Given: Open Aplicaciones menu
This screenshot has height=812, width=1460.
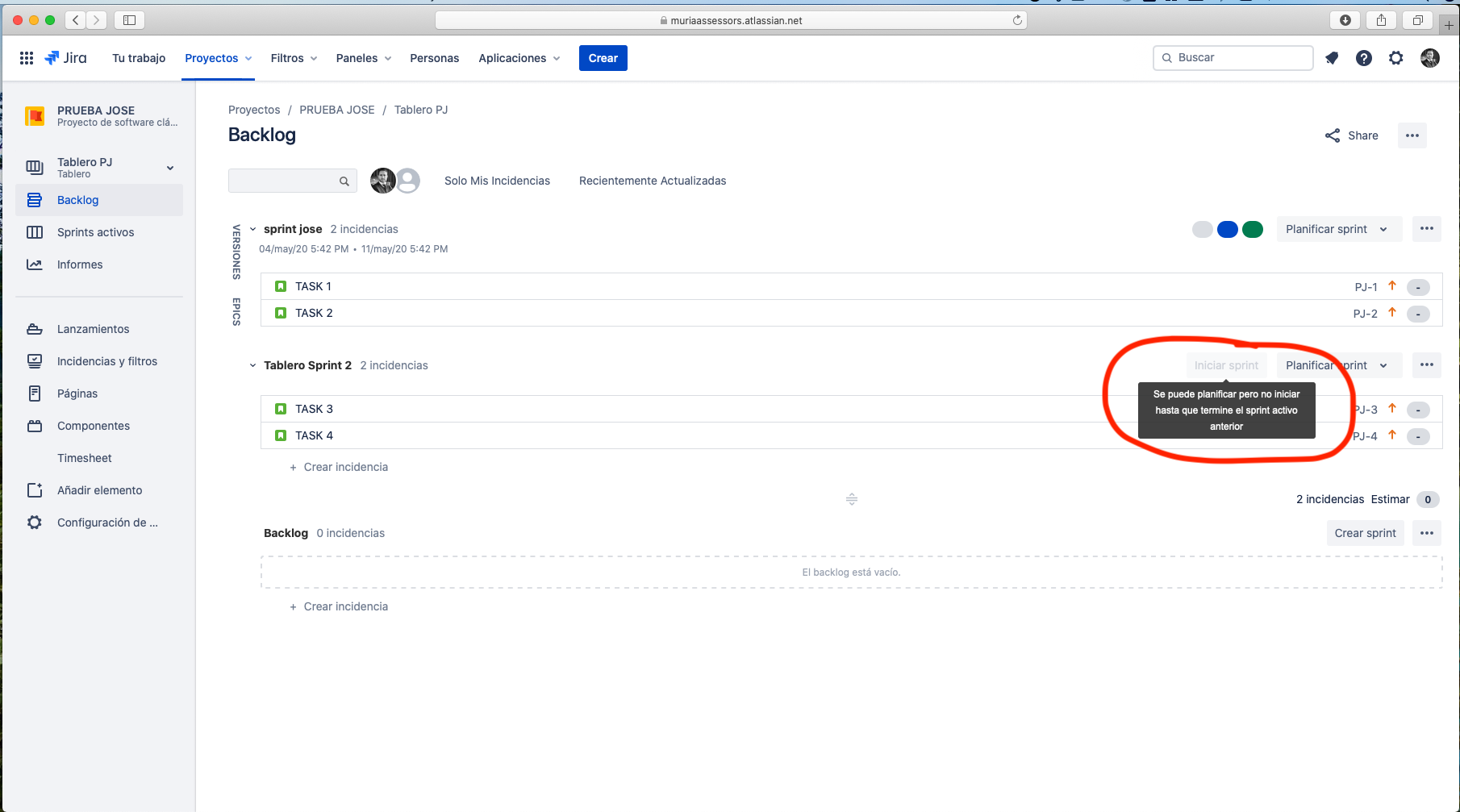Looking at the screenshot, I should click(x=519, y=58).
